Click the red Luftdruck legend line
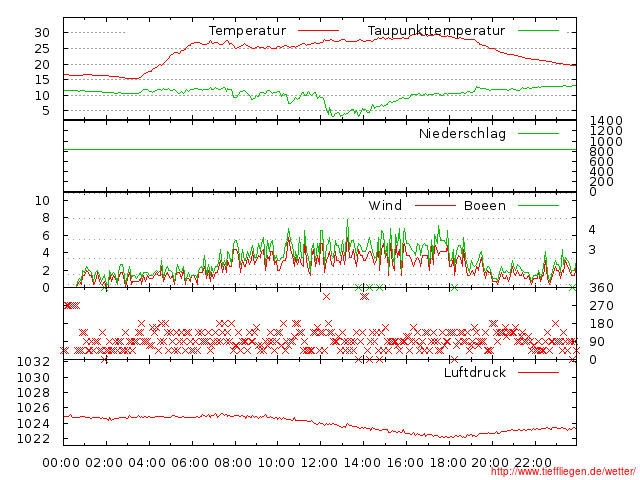 click(x=538, y=372)
